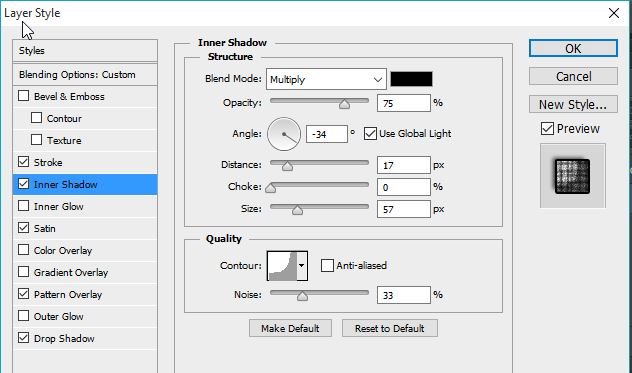Screen dimensions: 632x373
Task: Toggle the Preview checkbox
Action: point(547,129)
